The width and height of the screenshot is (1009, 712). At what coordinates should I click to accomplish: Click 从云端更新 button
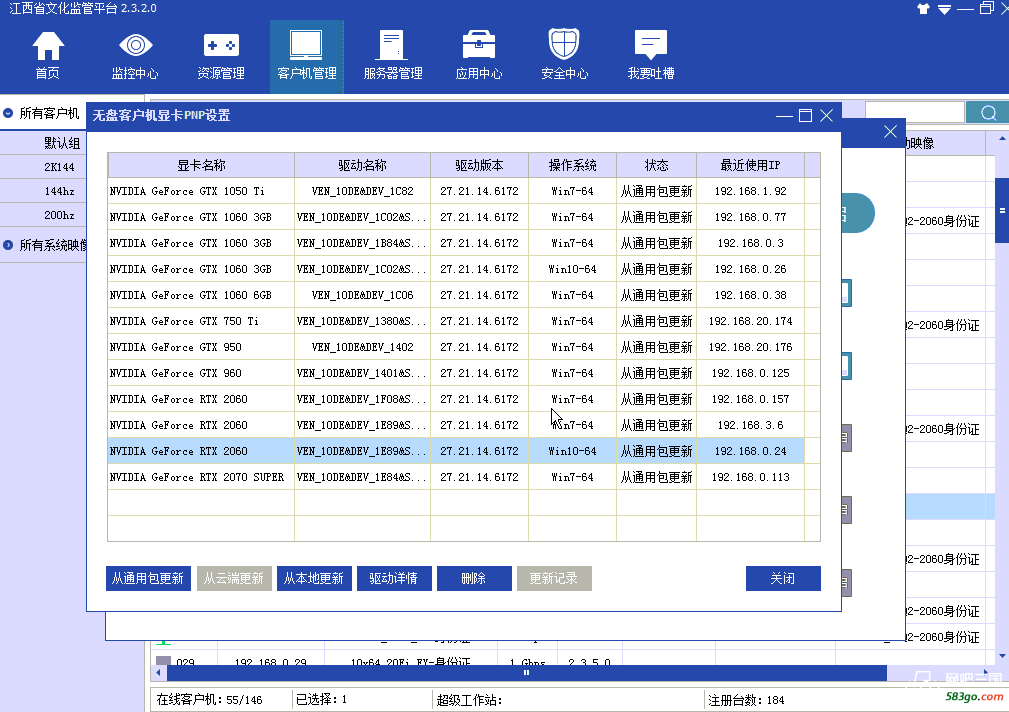[x=234, y=578]
